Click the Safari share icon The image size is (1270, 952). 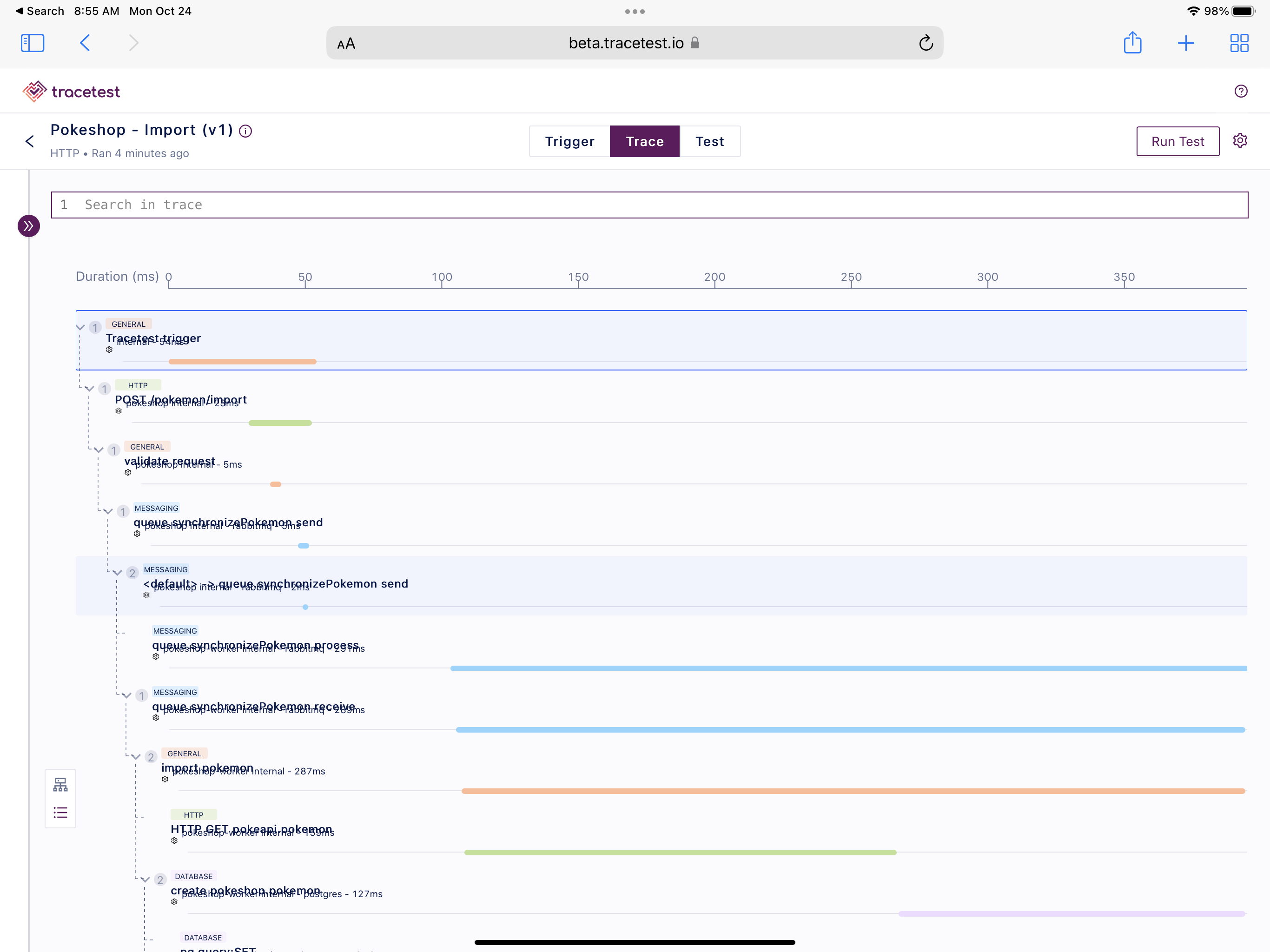(1133, 42)
